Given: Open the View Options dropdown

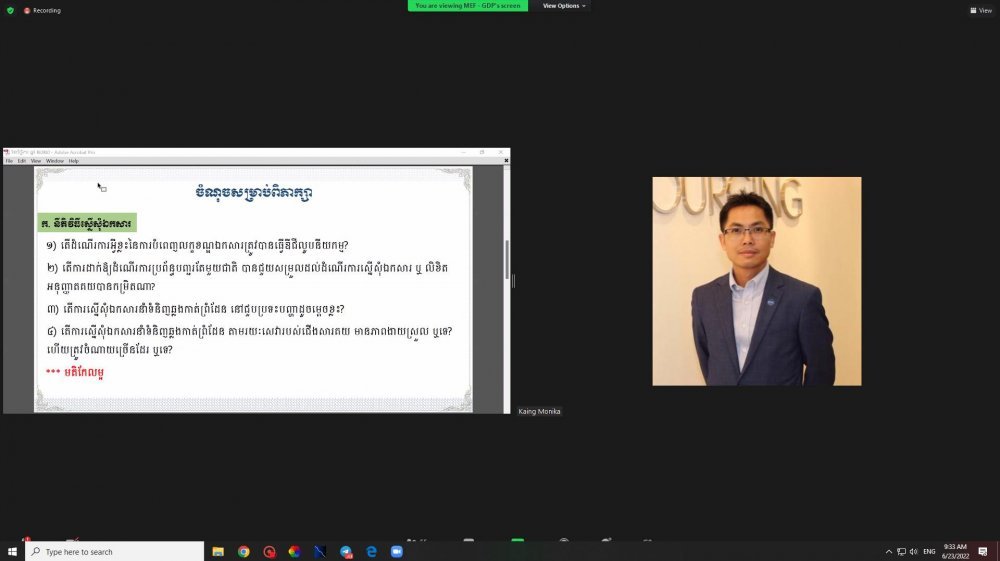Looking at the screenshot, I should [564, 6].
